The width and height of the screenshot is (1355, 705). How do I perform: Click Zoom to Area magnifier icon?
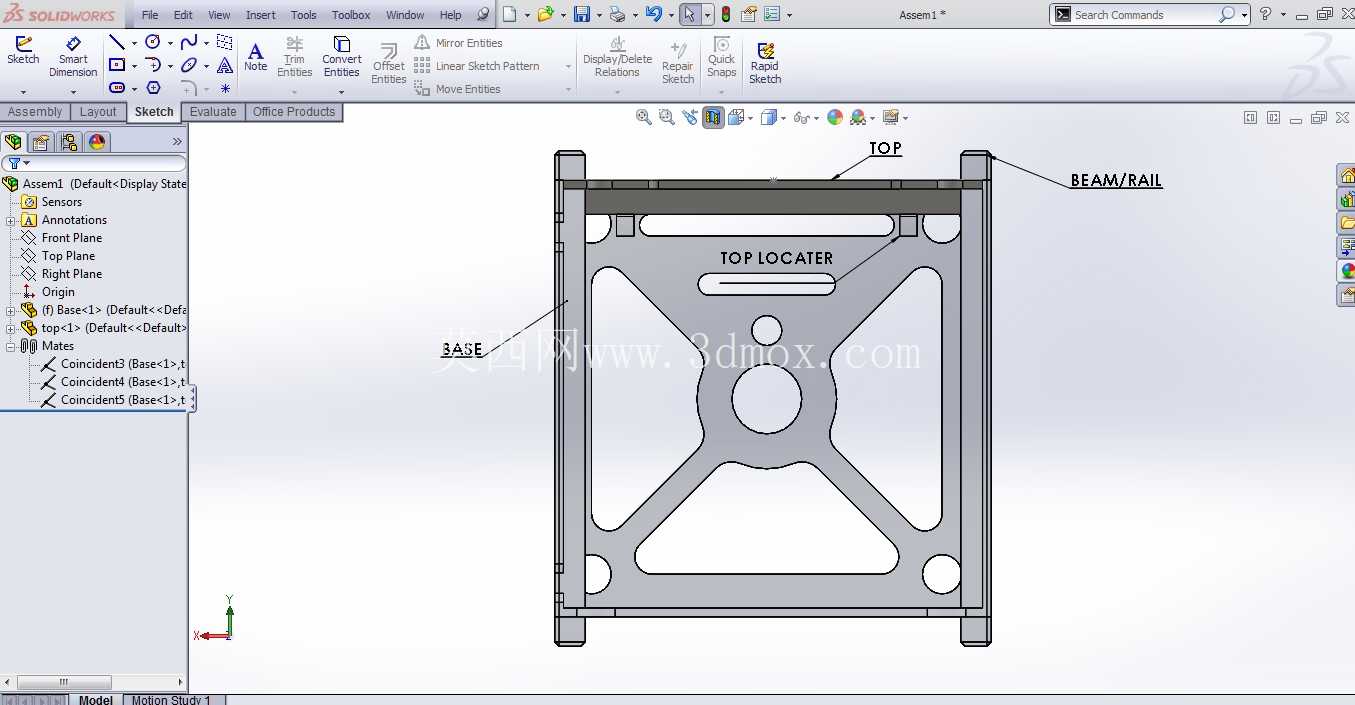click(x=667, y=117)
